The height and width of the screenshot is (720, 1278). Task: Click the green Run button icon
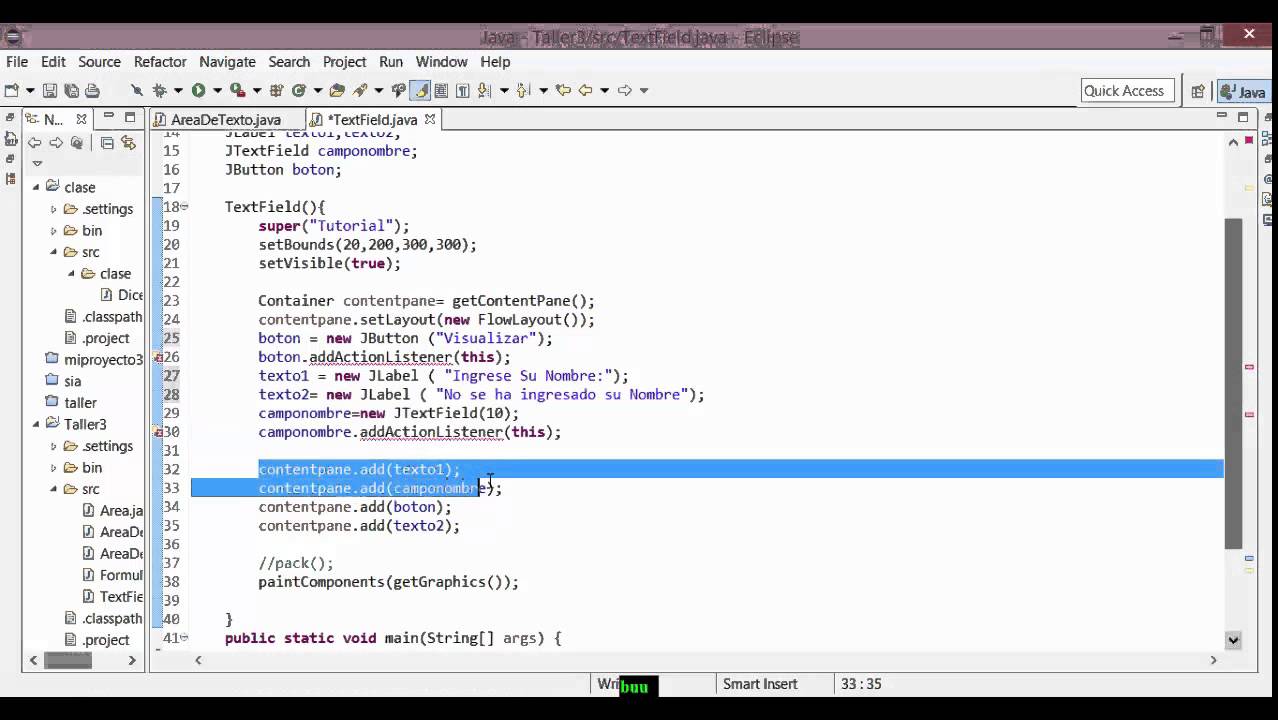[x=198, y=90]
